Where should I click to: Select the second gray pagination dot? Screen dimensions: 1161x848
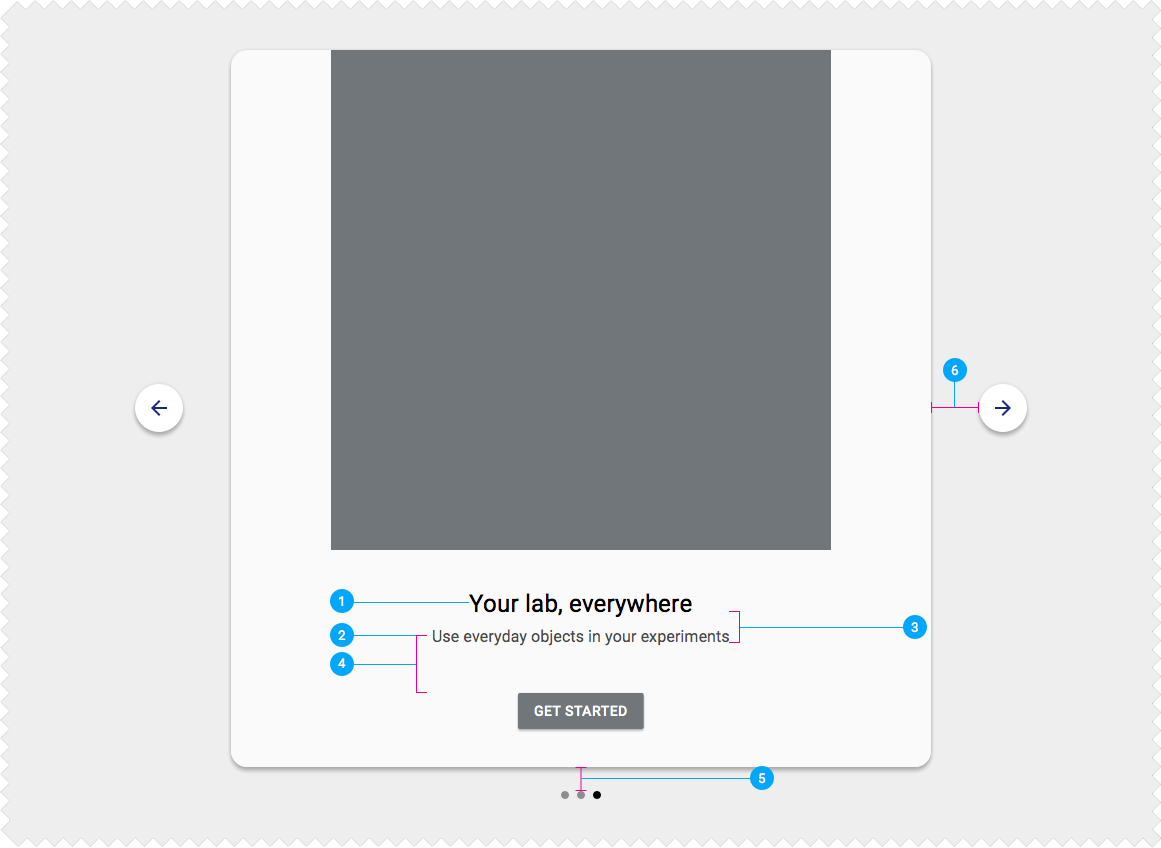[581, 795]
